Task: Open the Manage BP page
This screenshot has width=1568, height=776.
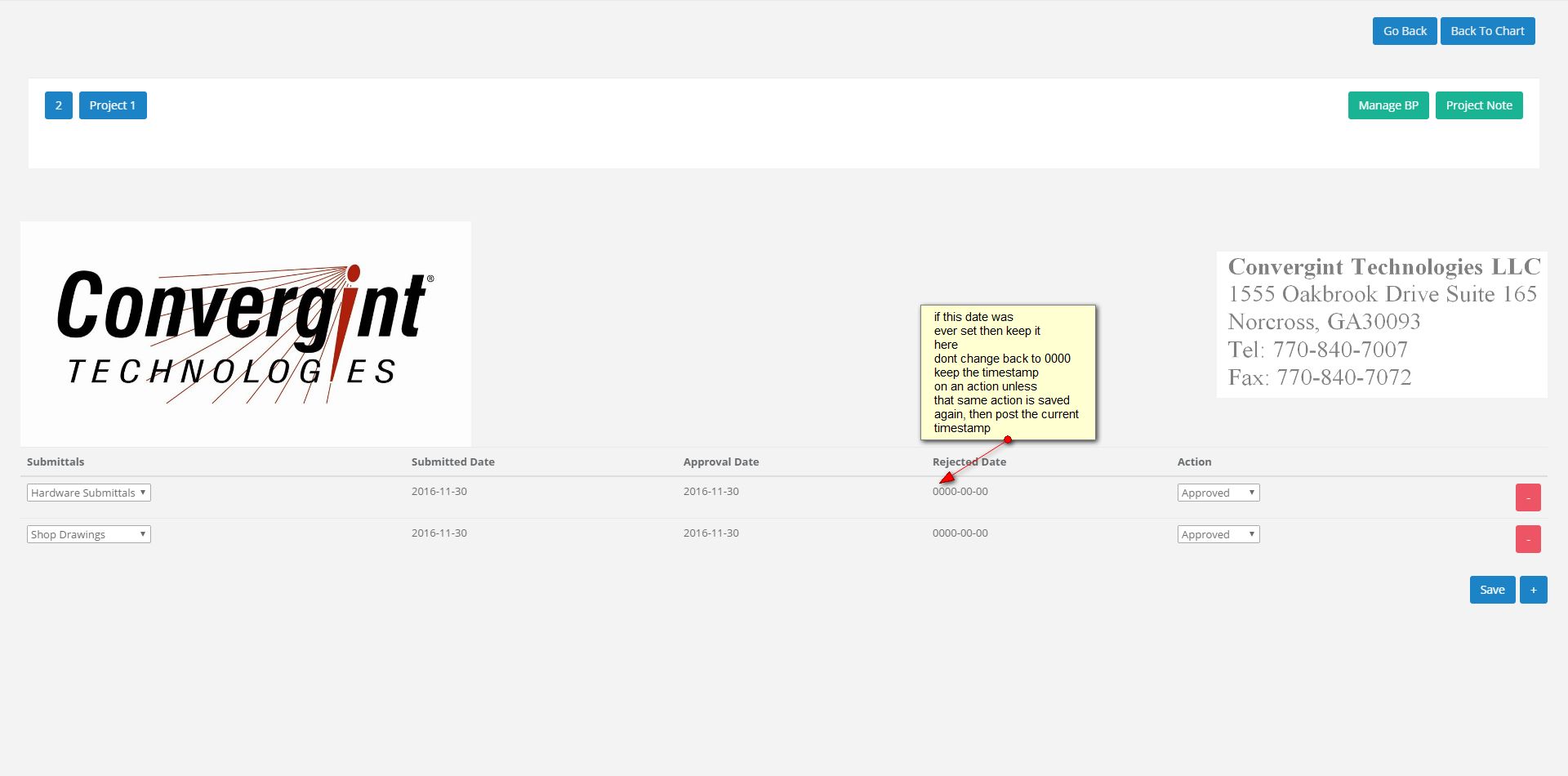Action: click(1388, 105)
